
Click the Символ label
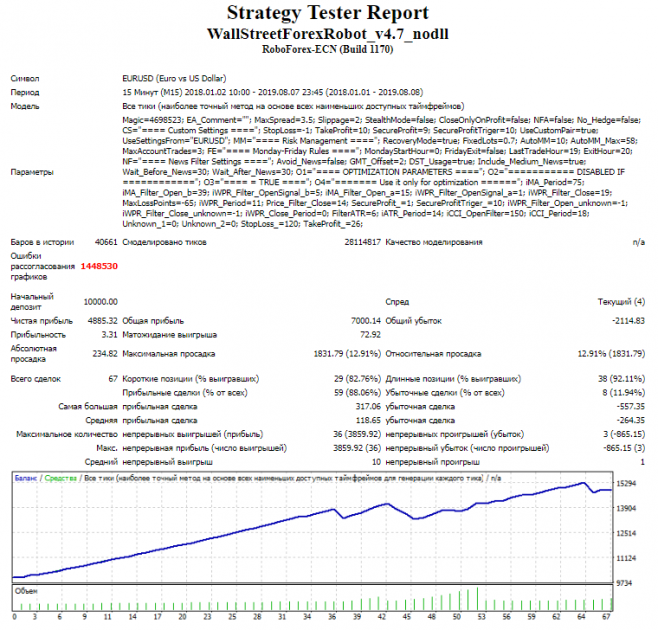click(25, 78)
